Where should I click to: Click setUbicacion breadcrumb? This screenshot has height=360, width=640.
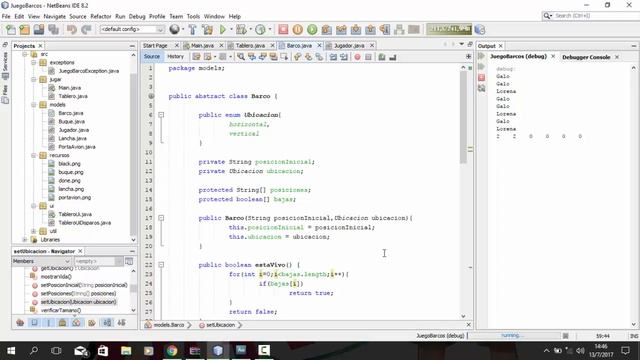click(220, 325)
